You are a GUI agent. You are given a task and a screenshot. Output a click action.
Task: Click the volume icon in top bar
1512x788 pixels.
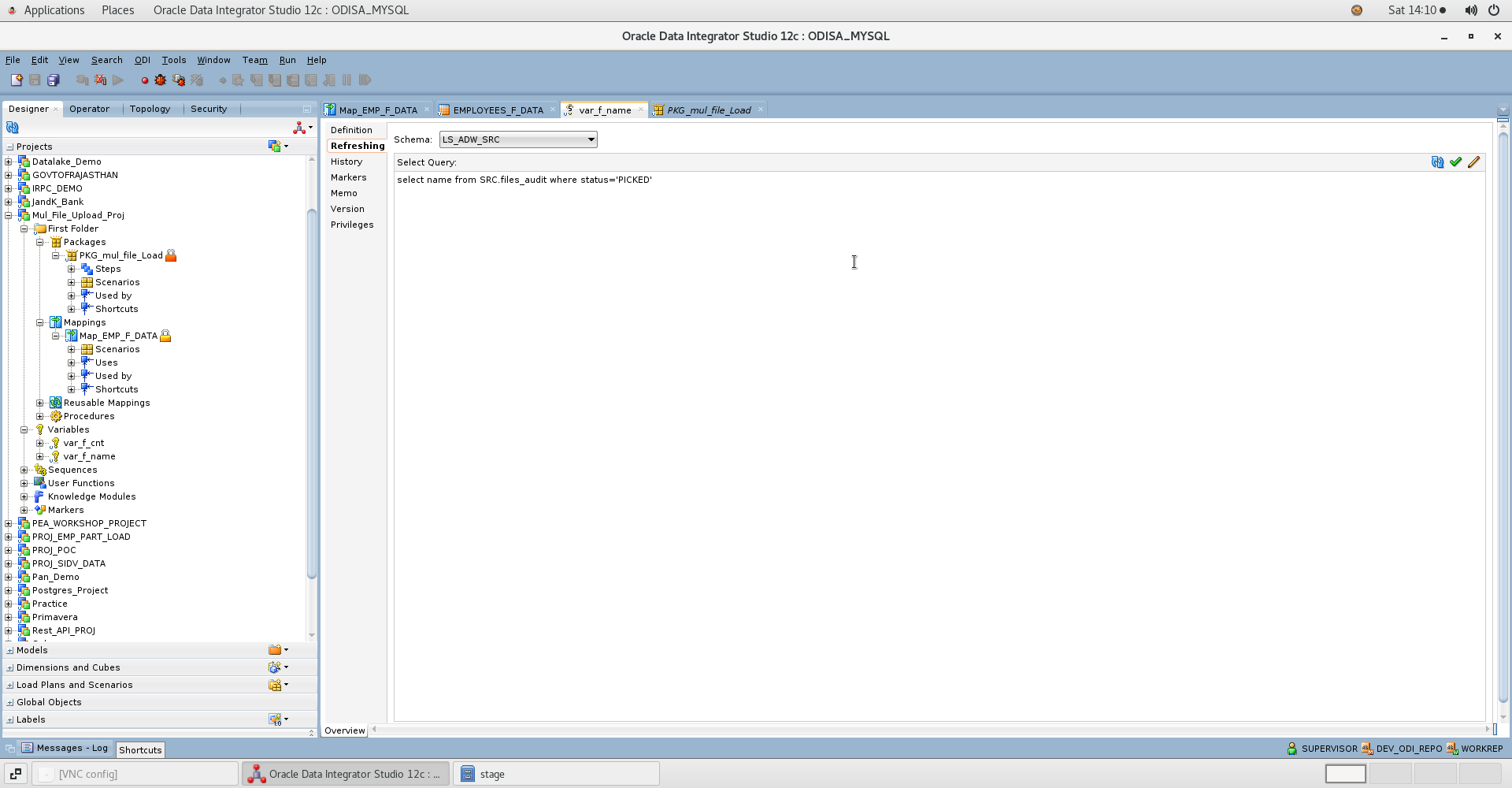1470,10
